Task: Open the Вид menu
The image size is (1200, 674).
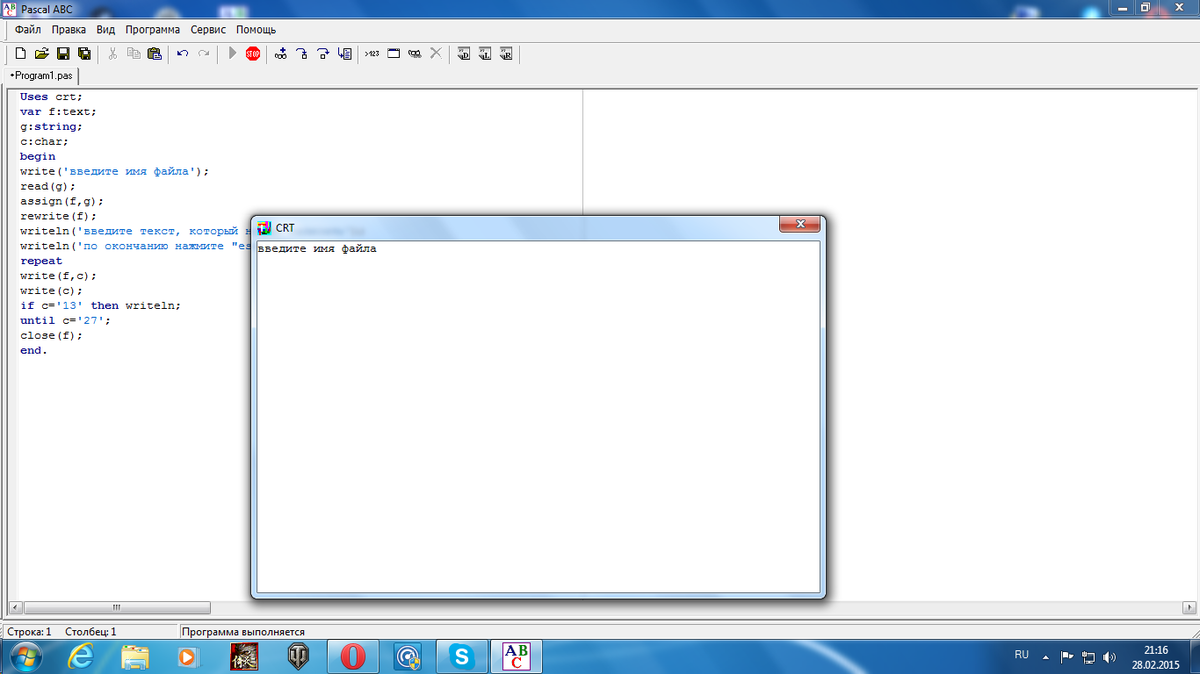Action: [106, 30]
